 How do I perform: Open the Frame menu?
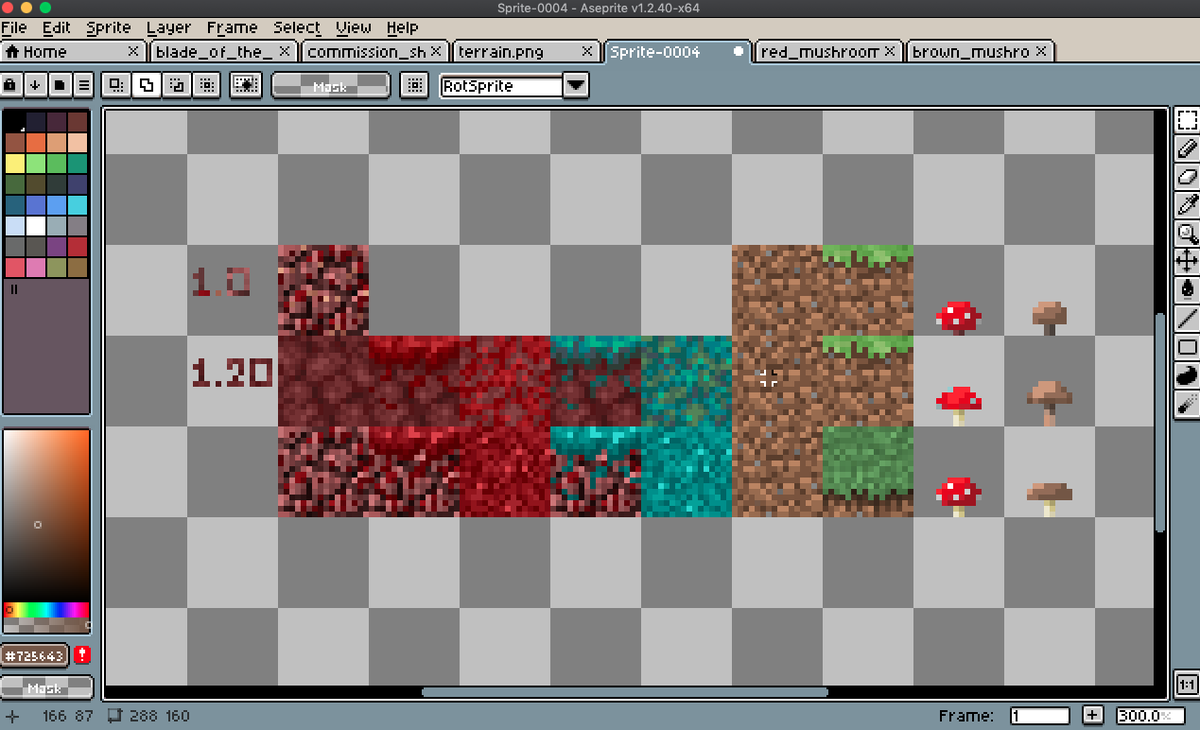(x=232, y=27)
